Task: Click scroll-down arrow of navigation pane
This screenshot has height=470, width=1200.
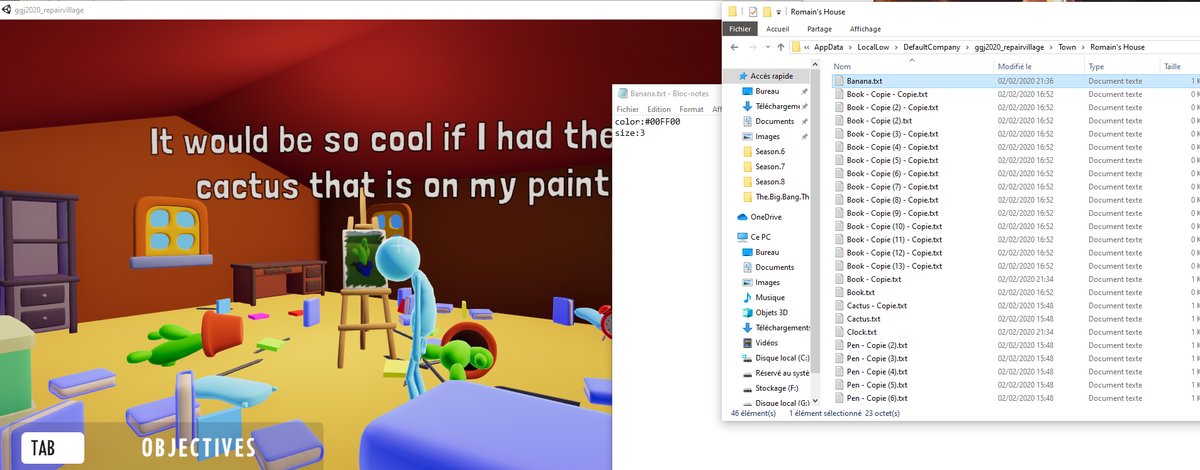Action: (817, 401)
